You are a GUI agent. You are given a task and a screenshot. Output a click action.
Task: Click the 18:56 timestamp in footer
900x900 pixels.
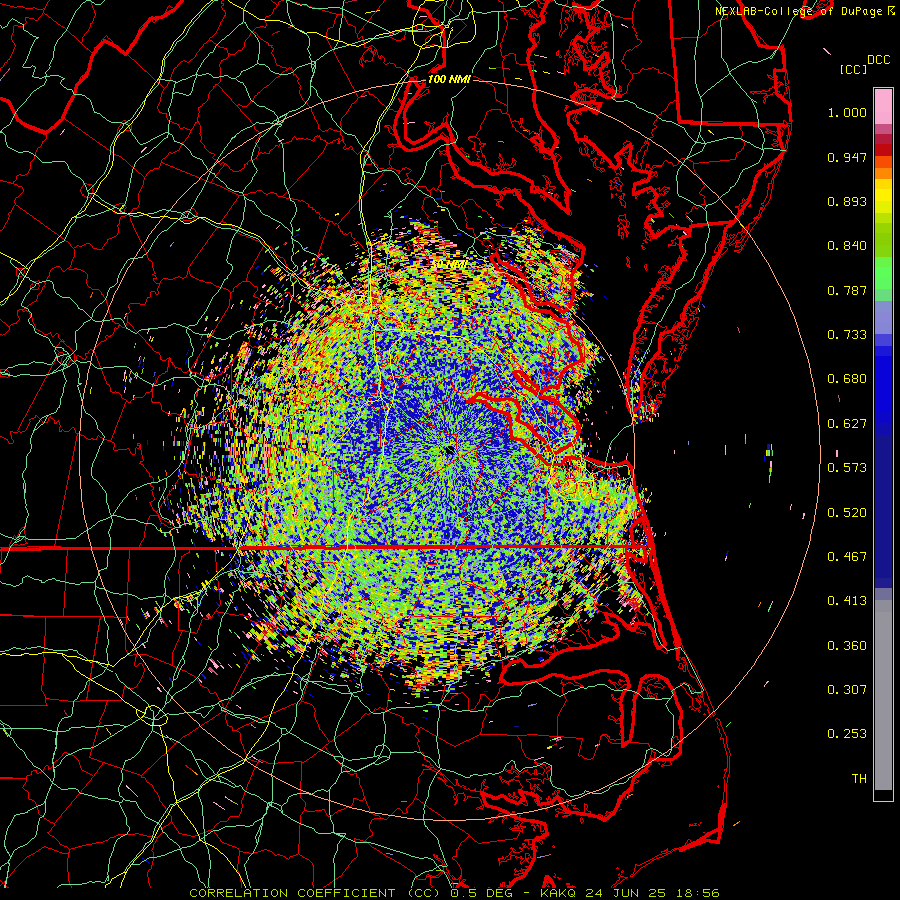coord(696,893)
